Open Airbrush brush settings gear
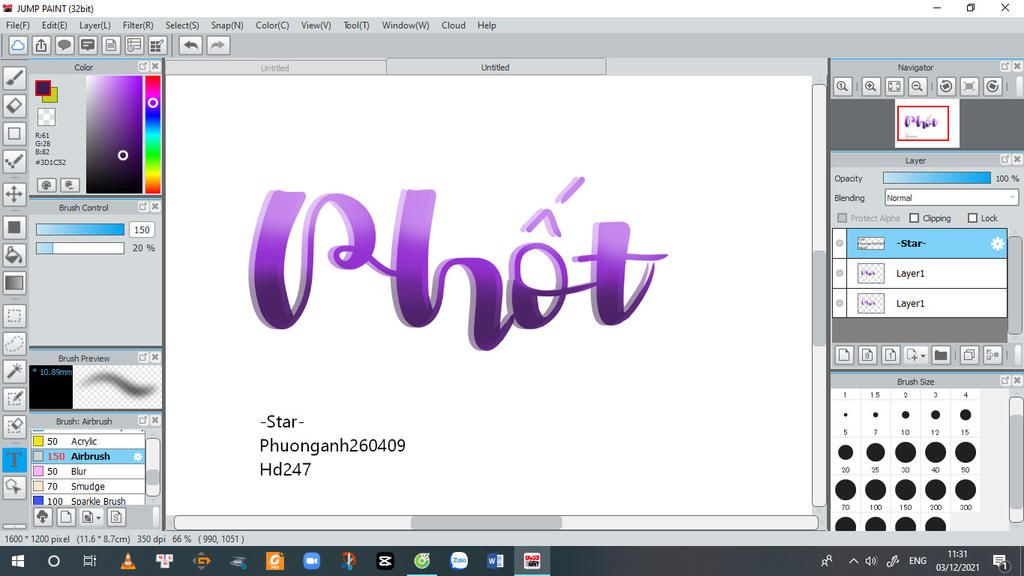This screenshot has height=576, width=1024. coord(138,456)
